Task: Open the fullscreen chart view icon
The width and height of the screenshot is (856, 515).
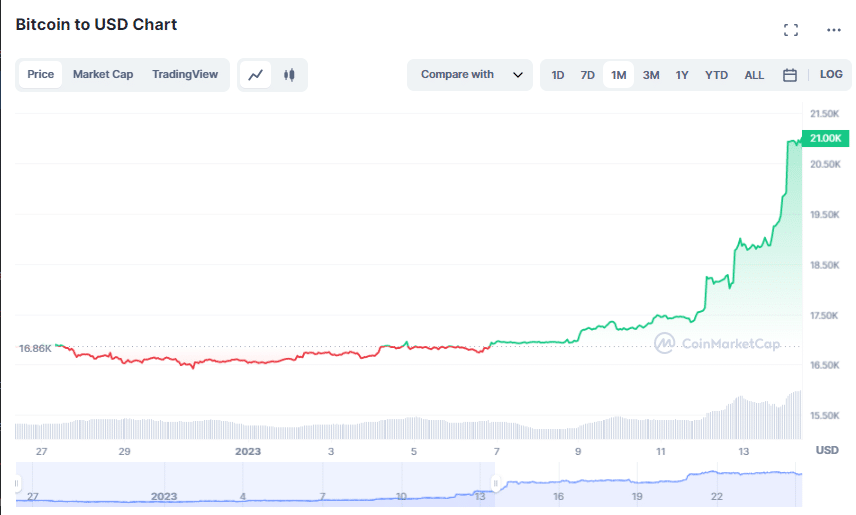Action: tap(790, 30)
